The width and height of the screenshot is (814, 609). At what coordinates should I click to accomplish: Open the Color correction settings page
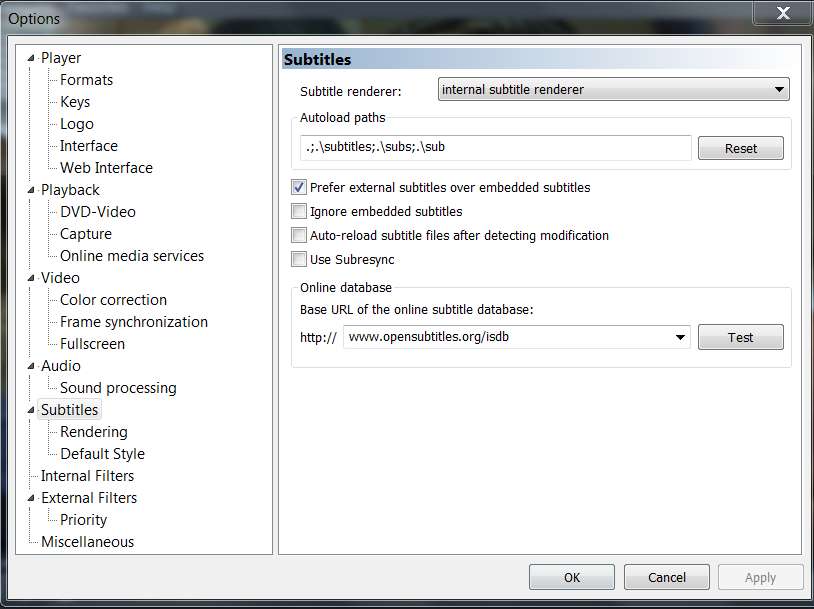113,300
